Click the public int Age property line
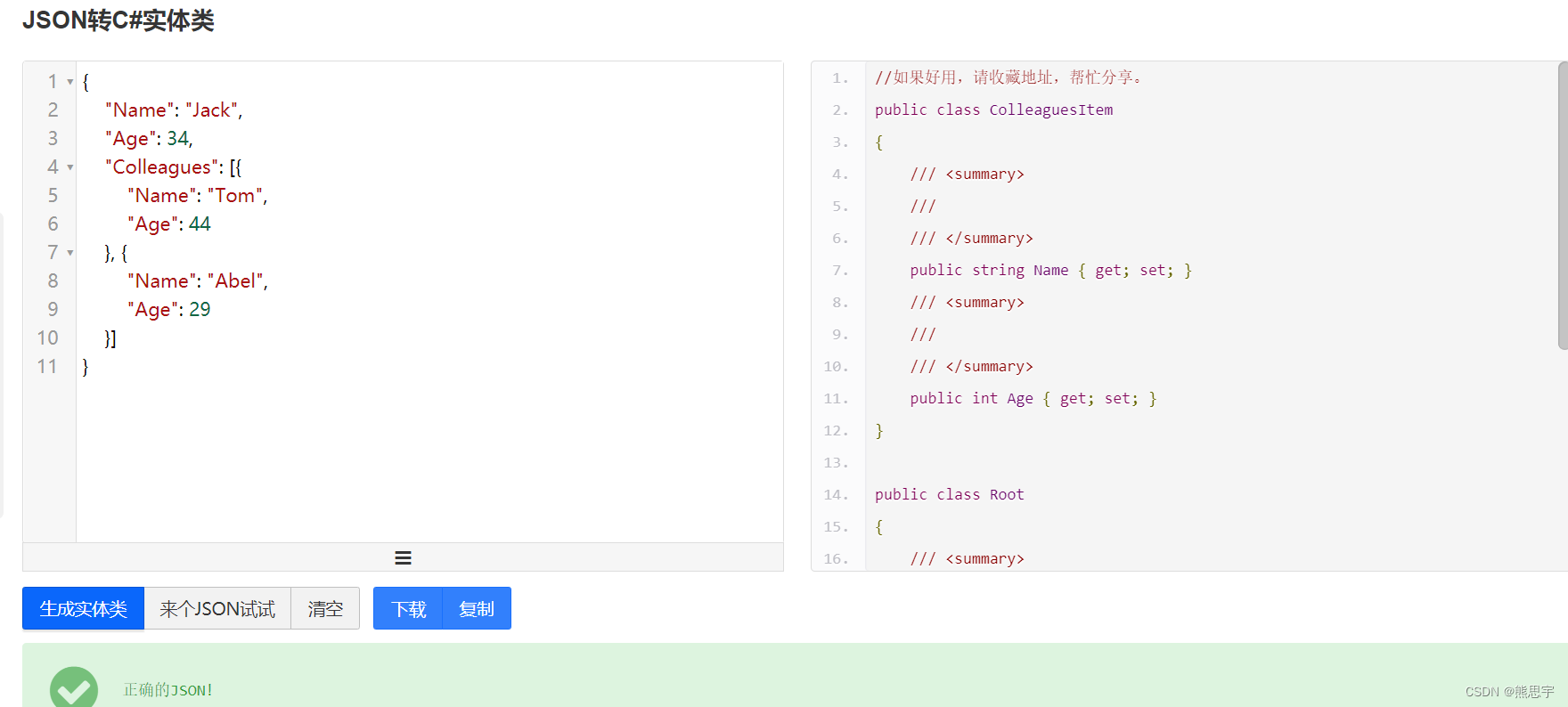 tap(1032, 399)
